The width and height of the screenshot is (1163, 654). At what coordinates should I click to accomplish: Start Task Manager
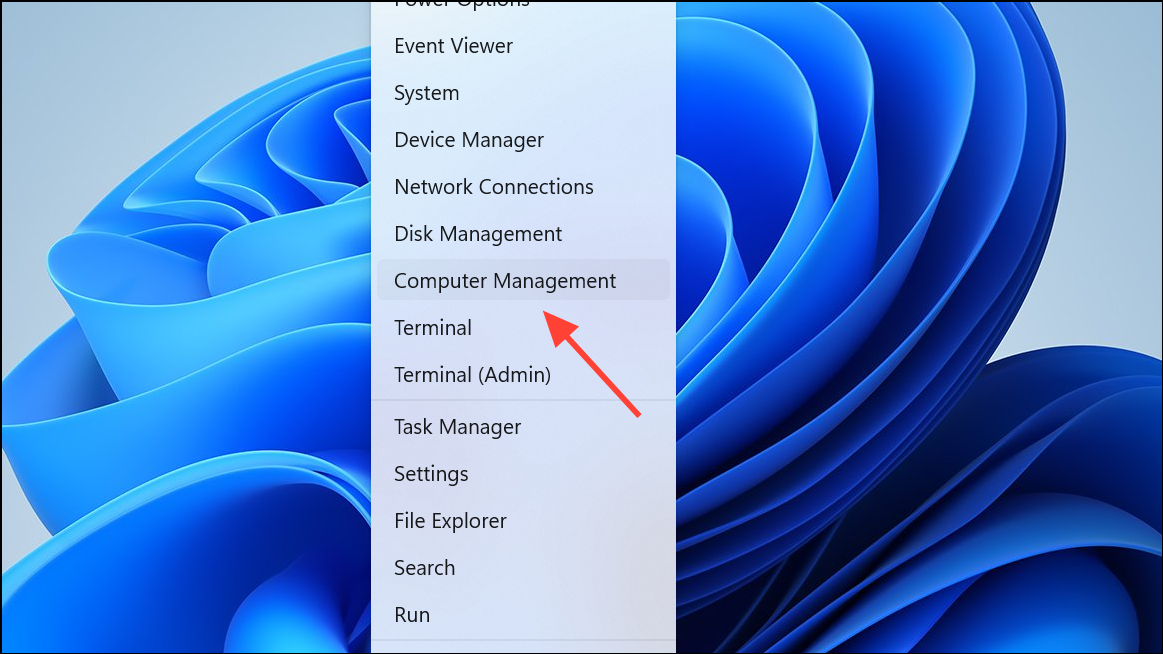(523, 426)
